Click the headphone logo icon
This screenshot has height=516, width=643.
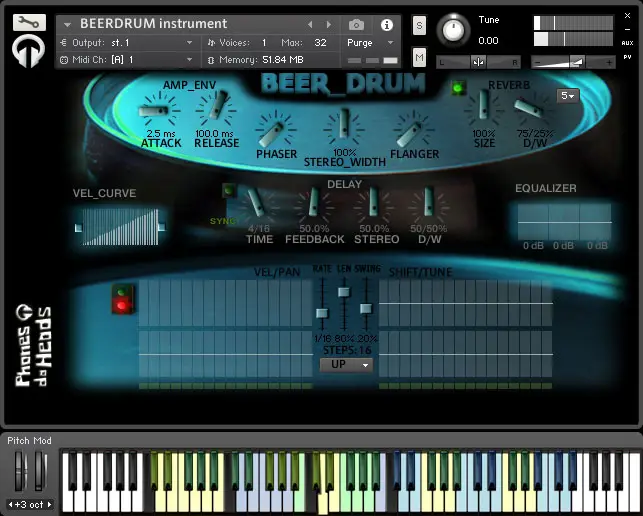(28, 51)
